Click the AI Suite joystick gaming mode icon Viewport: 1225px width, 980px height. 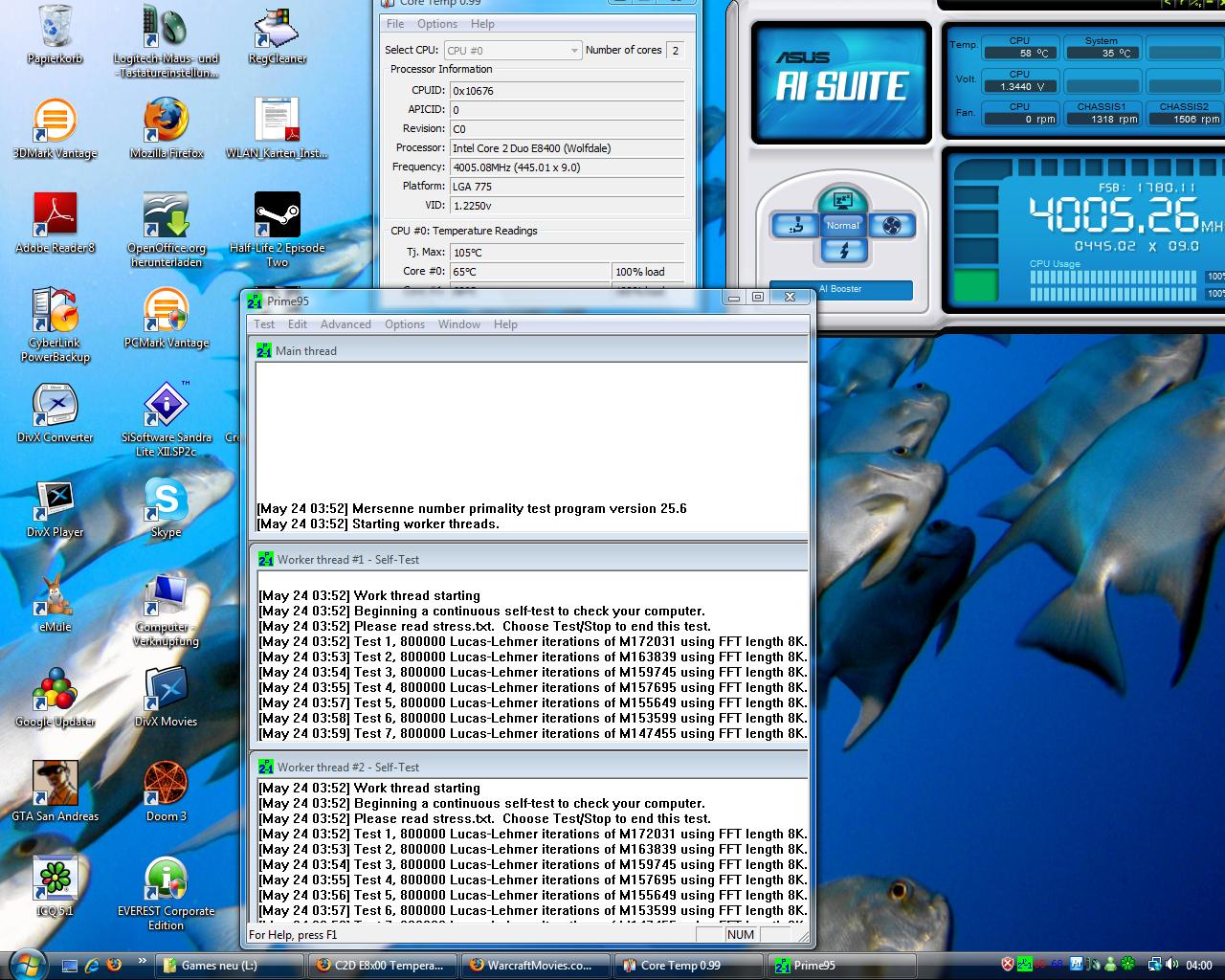tap(793, 226)
